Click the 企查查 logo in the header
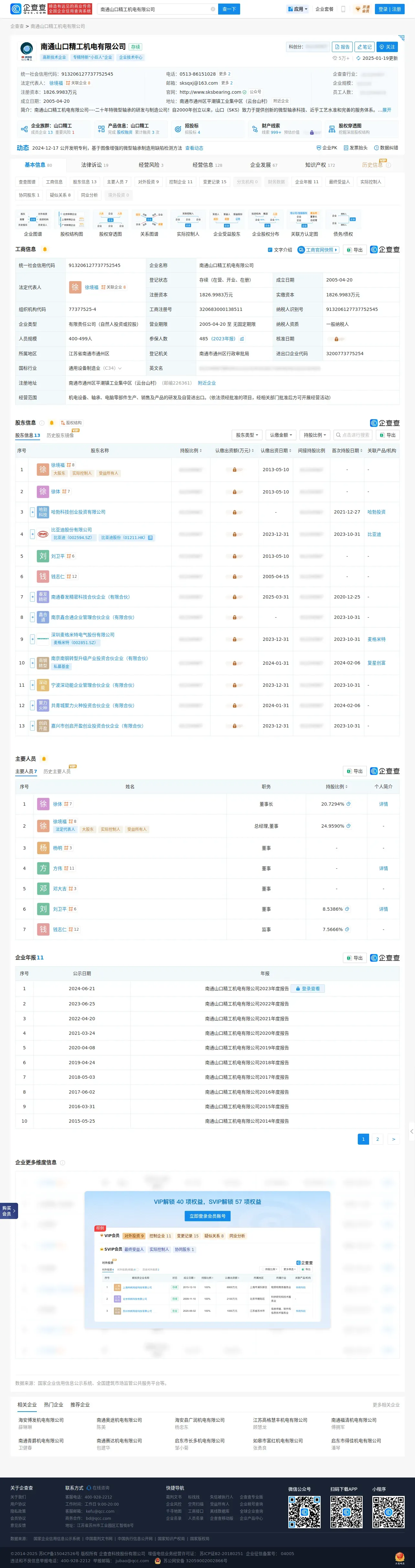Screen dimensions: 415x1568 click(x=28, y=9)
